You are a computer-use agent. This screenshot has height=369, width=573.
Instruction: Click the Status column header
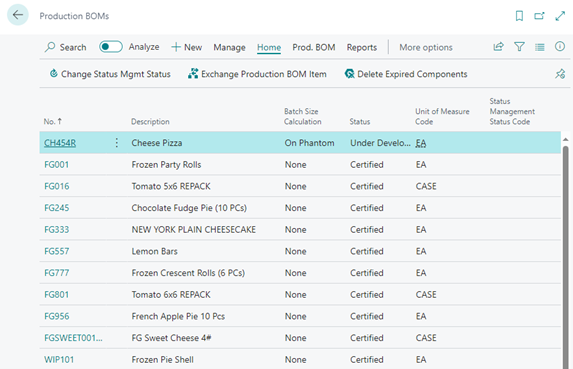pyautogui.click(x=360, y=121)
